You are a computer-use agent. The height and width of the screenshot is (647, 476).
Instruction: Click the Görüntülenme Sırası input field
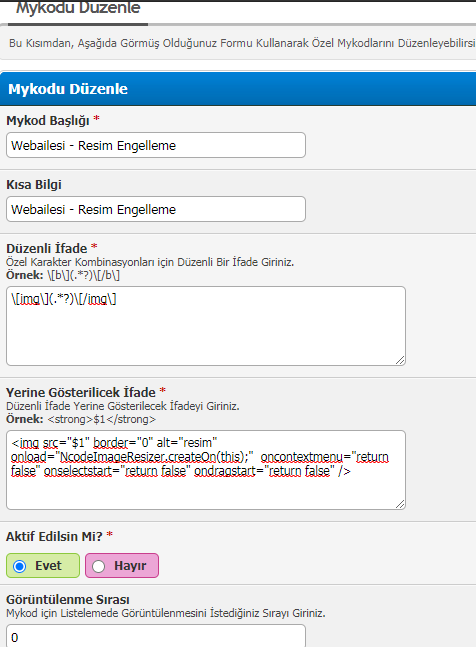tap(156, 636)
